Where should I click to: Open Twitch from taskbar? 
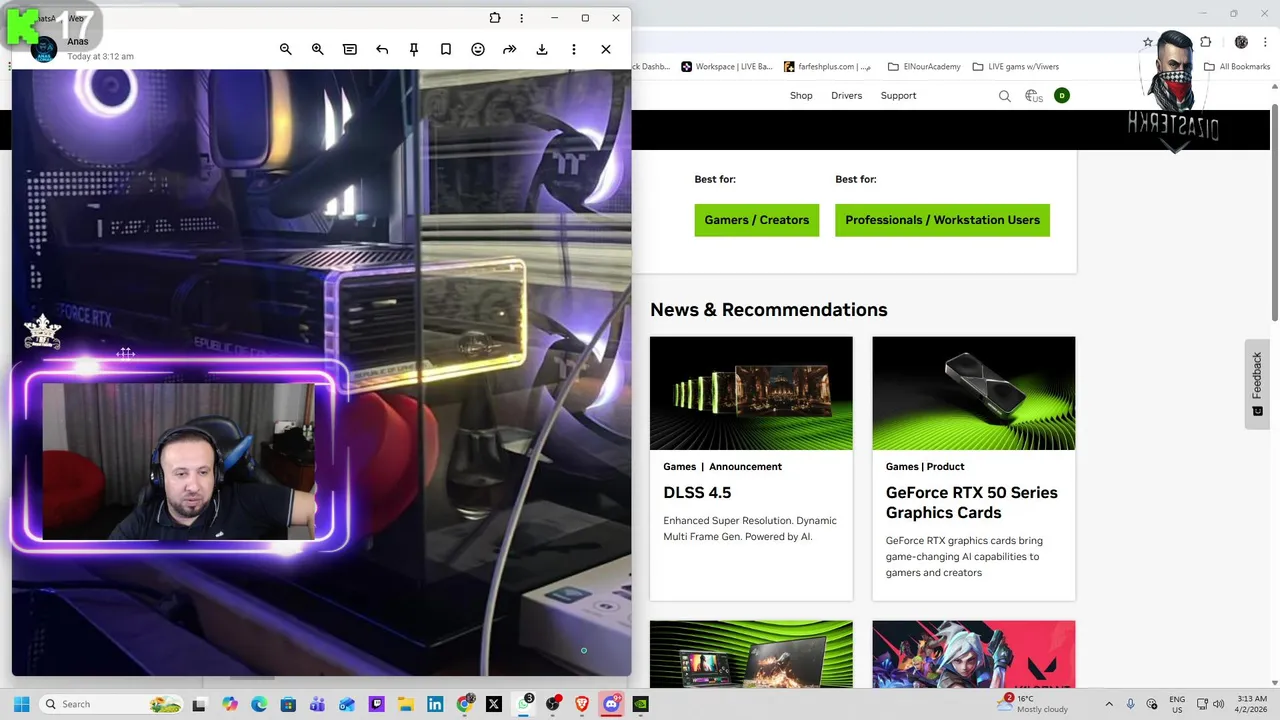point(376,704)
